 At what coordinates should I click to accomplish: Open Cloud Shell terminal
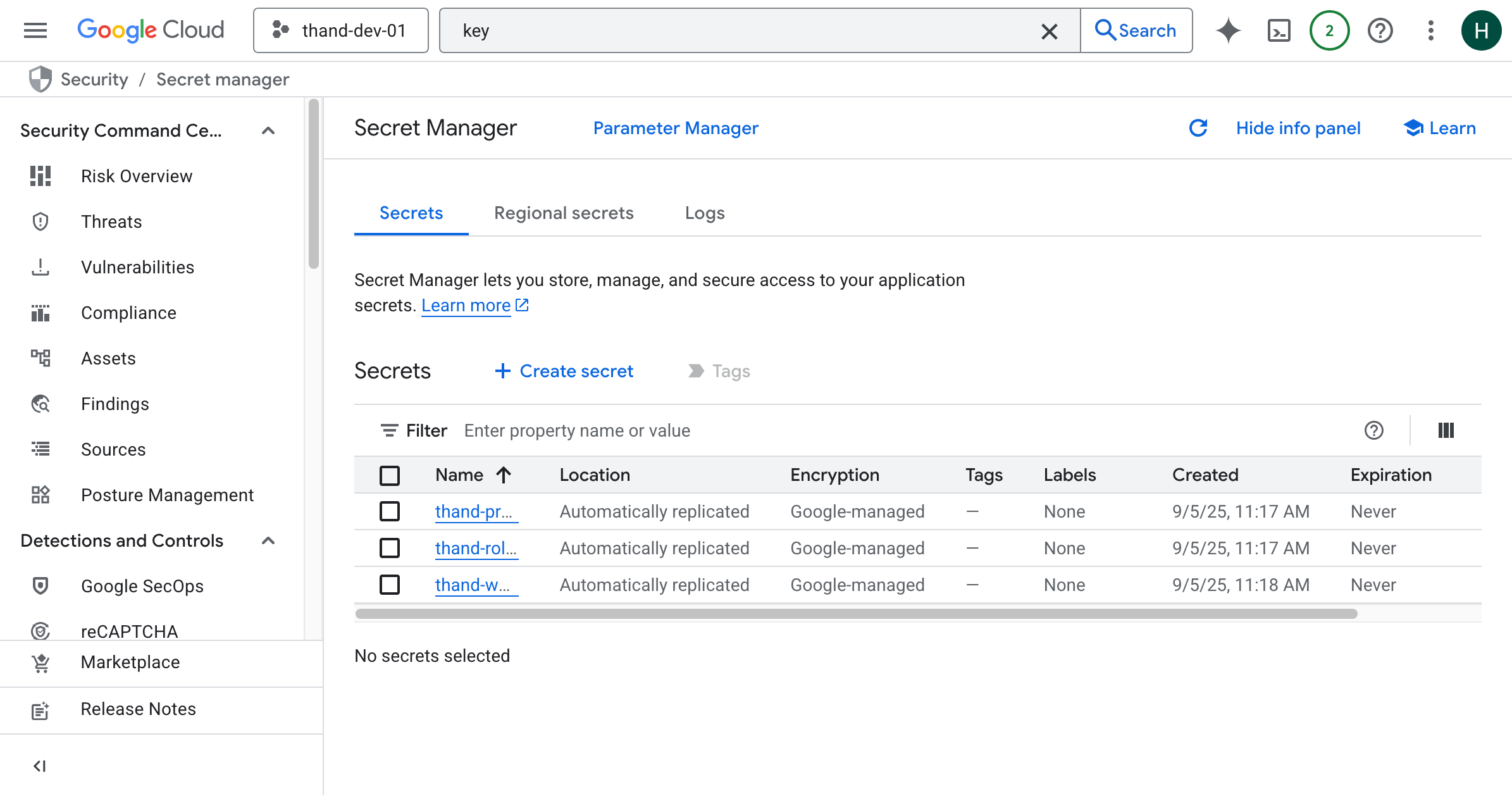click(1279, 30)
